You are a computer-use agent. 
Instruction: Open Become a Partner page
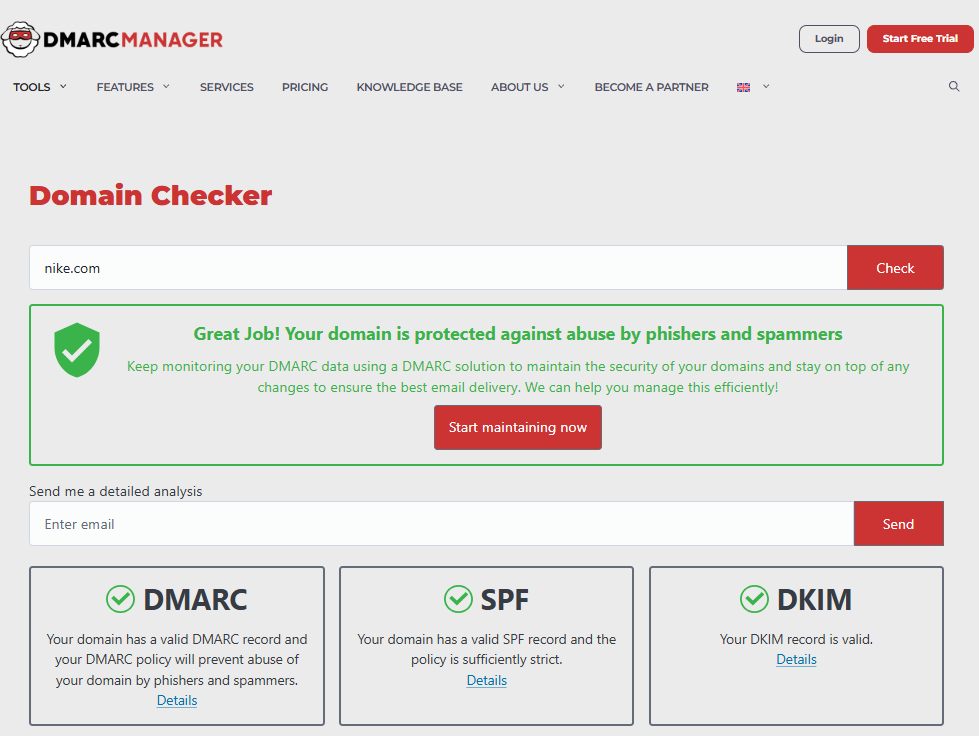click(651, 87)
